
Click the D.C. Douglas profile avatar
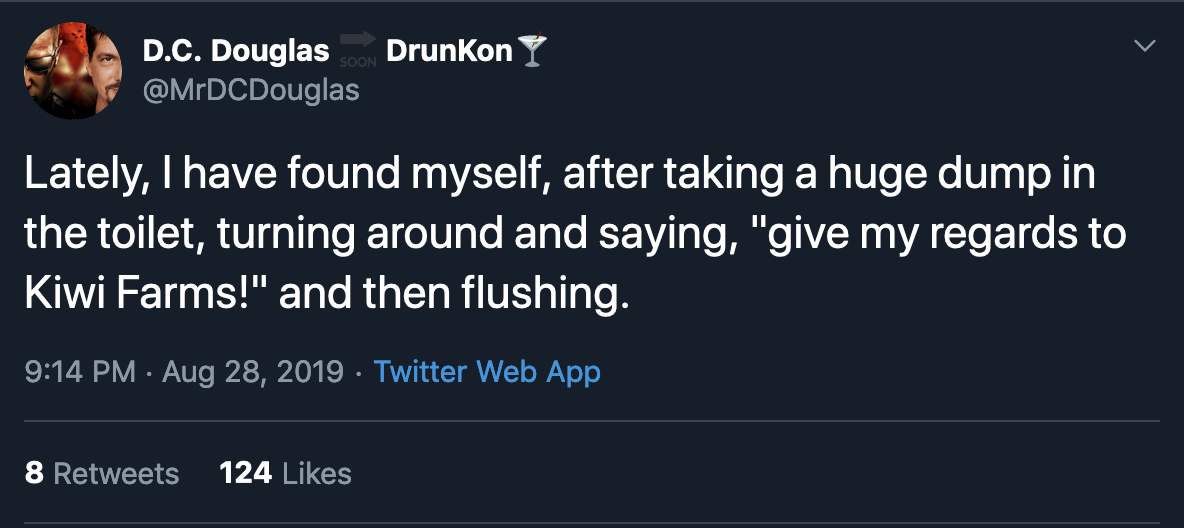tap(72, 70)
